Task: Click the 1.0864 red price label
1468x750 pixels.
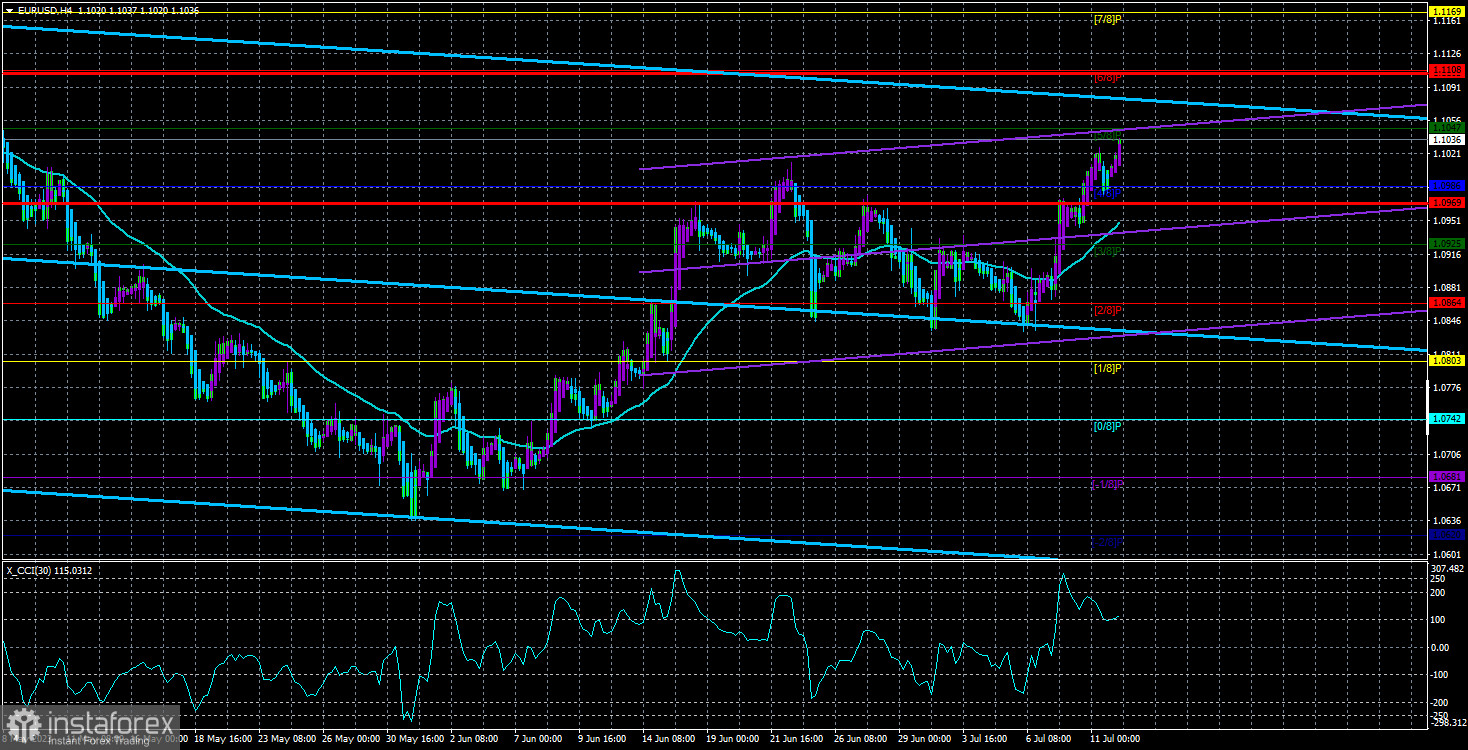Action: pos(1447,302)
